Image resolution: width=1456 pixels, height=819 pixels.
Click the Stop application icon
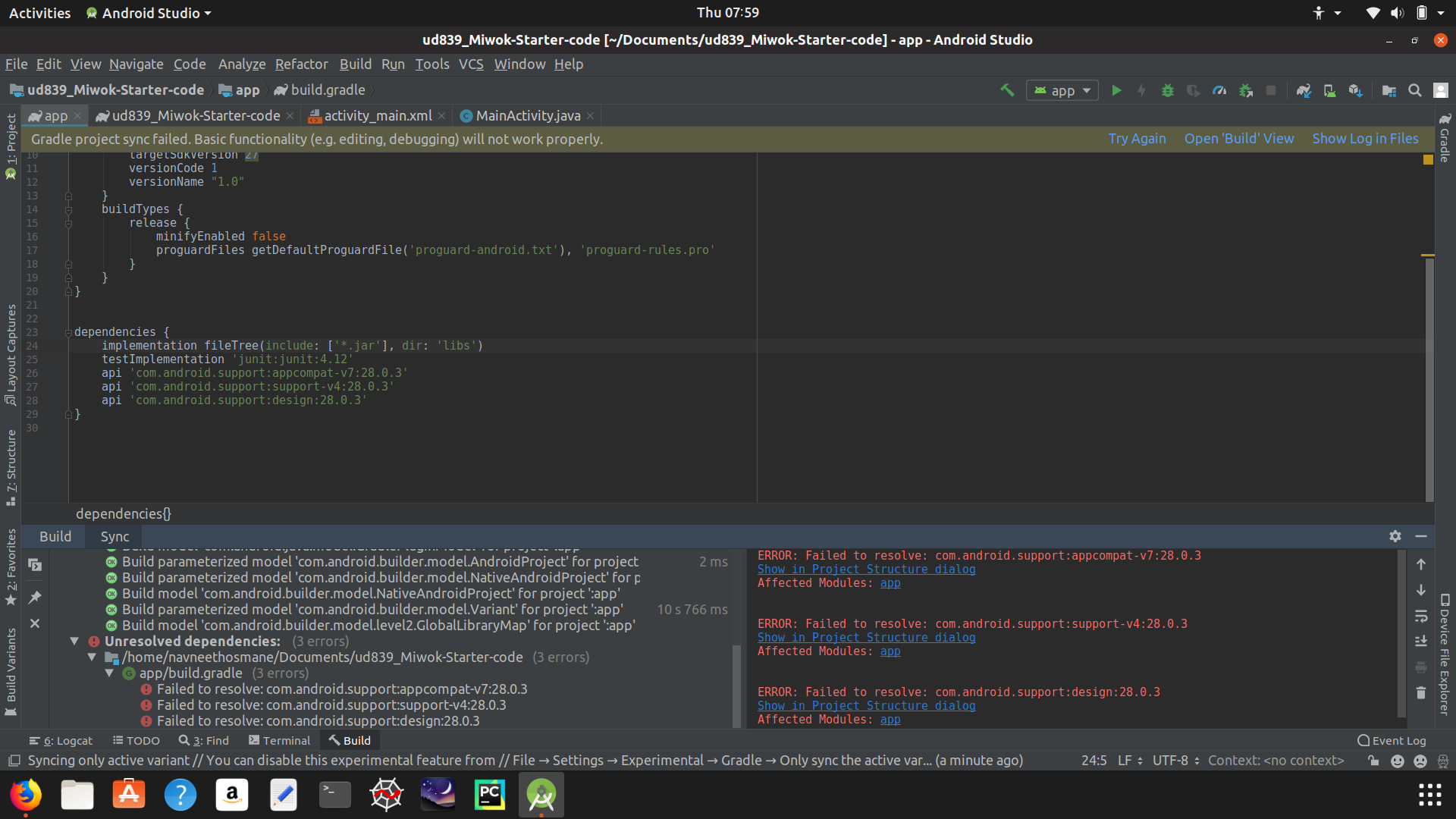(1272, 90)
